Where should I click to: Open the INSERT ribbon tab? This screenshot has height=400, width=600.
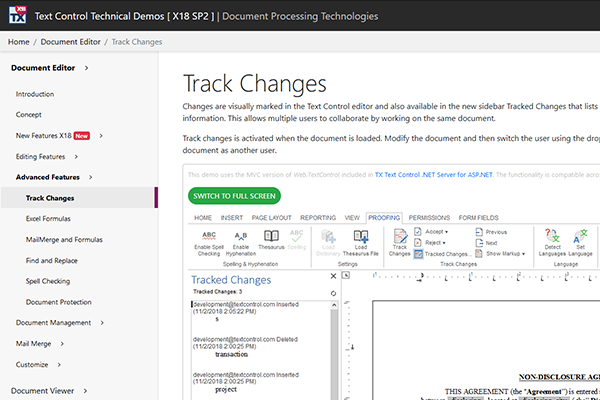point(232,218)
